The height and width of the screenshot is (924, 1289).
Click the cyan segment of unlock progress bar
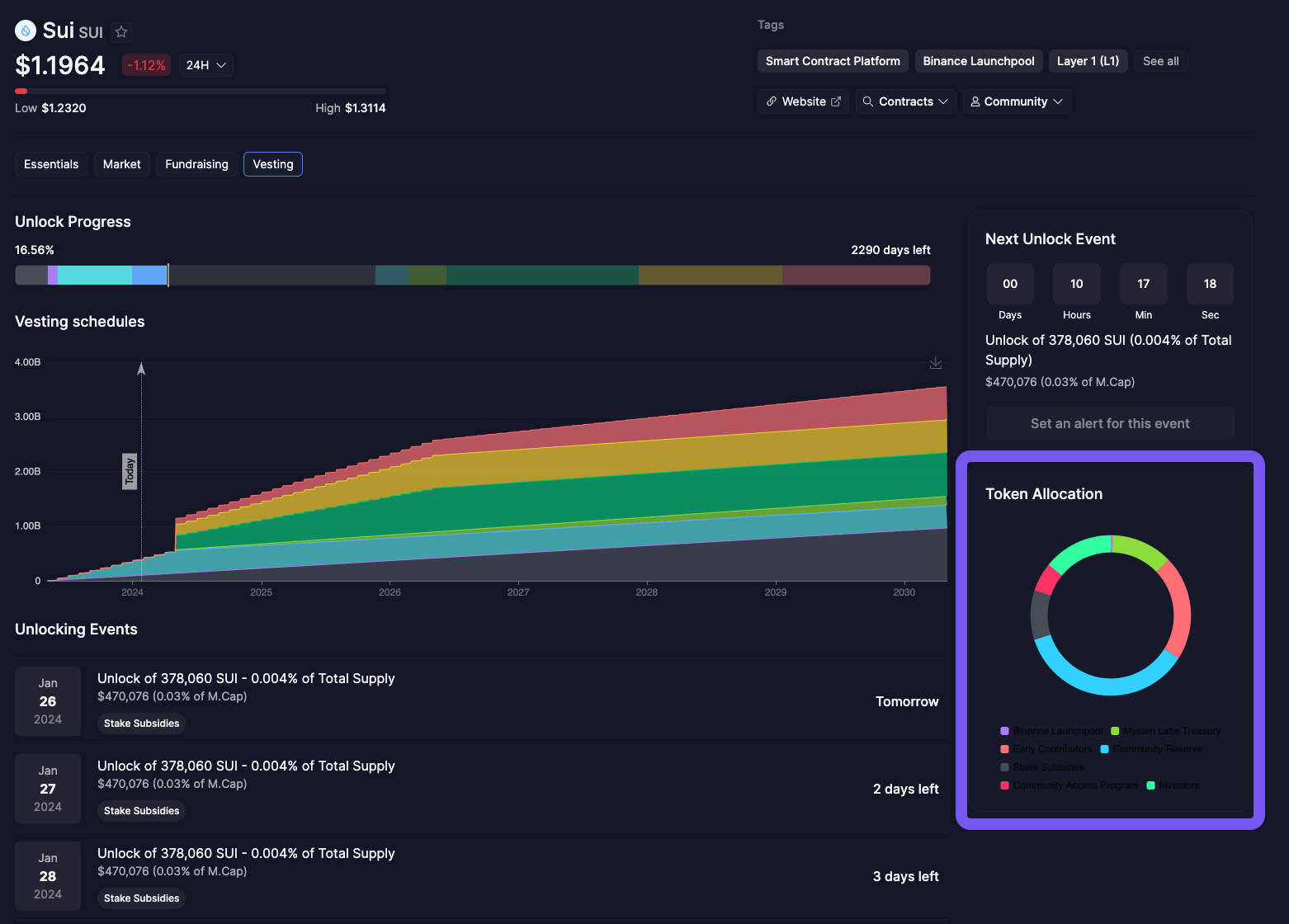[x=95, y=276]
